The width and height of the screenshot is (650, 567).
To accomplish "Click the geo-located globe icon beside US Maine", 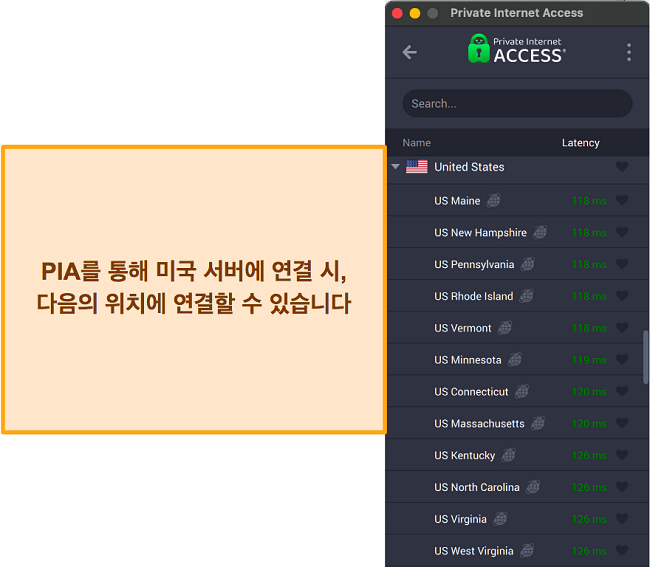I will click(x=493, y=200).
